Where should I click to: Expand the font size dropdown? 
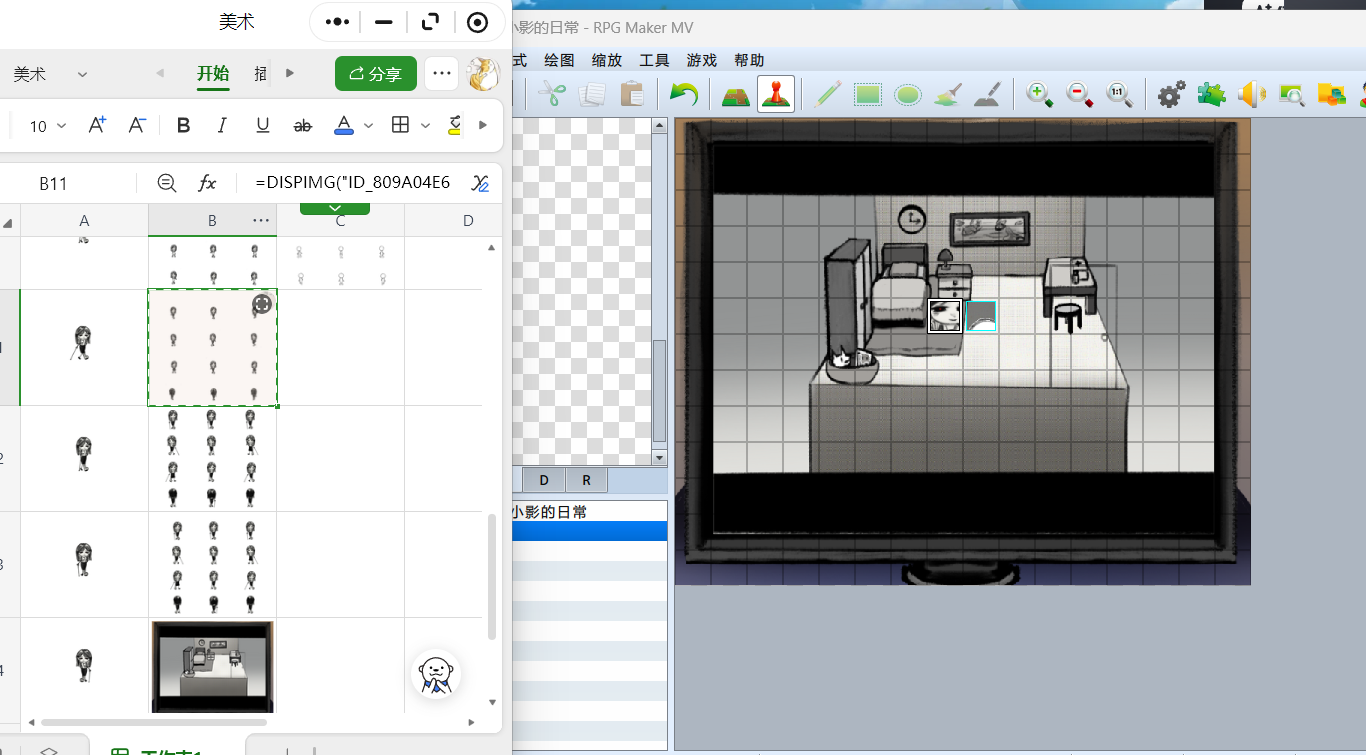pyautogui.click(x=62, y=126)
